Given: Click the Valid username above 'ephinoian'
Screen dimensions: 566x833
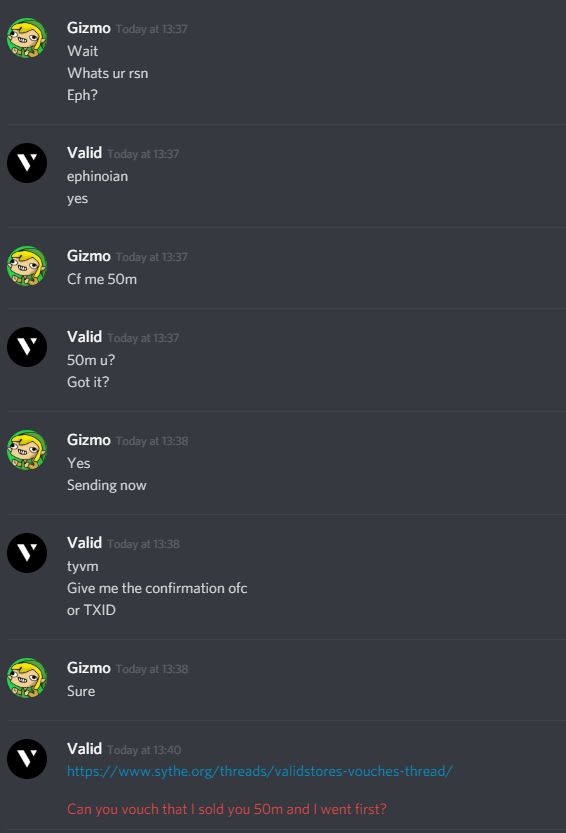Looking at the screenshot, I should click(x=85, y=153).
